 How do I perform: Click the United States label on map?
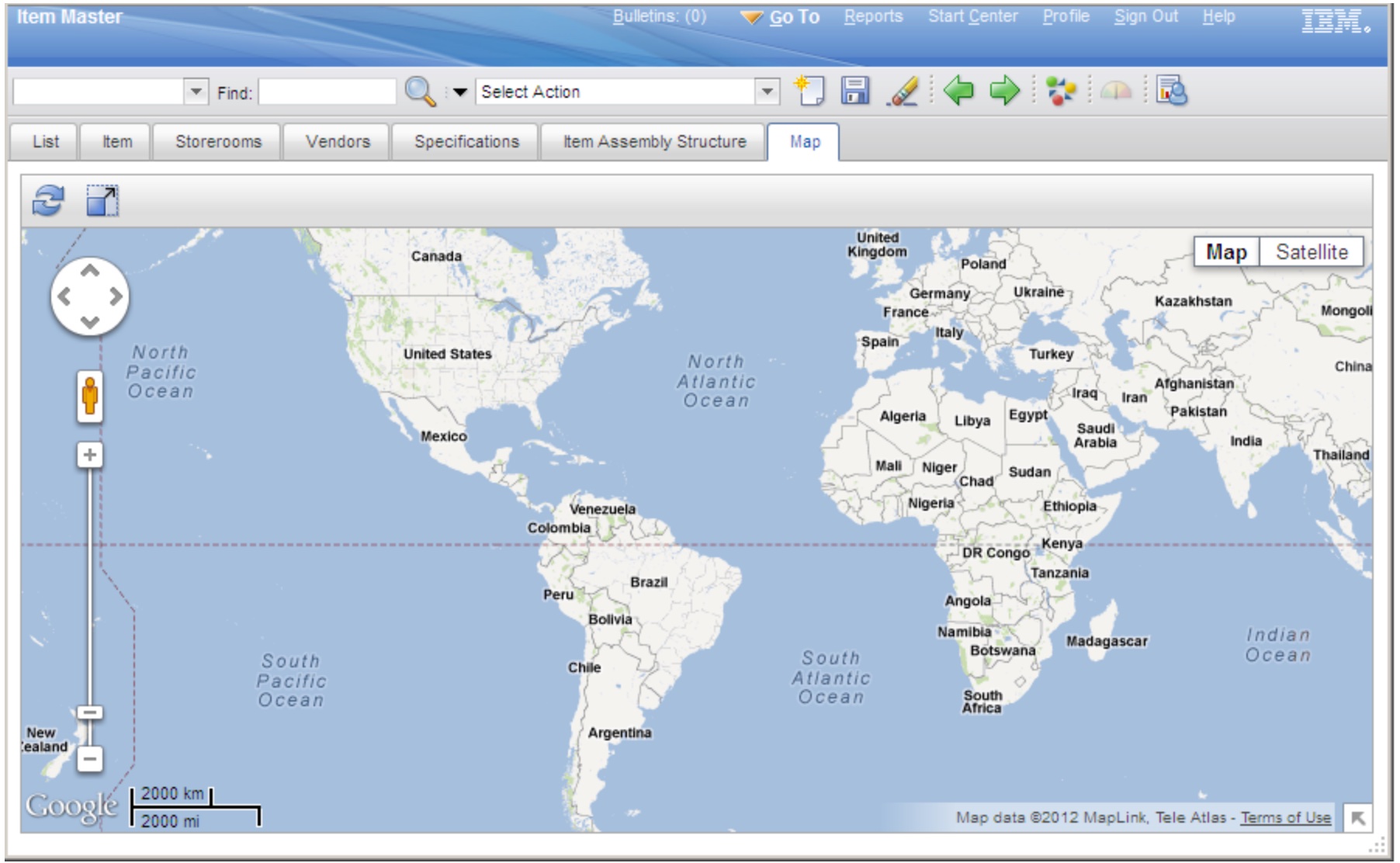(x=447, y=354)
